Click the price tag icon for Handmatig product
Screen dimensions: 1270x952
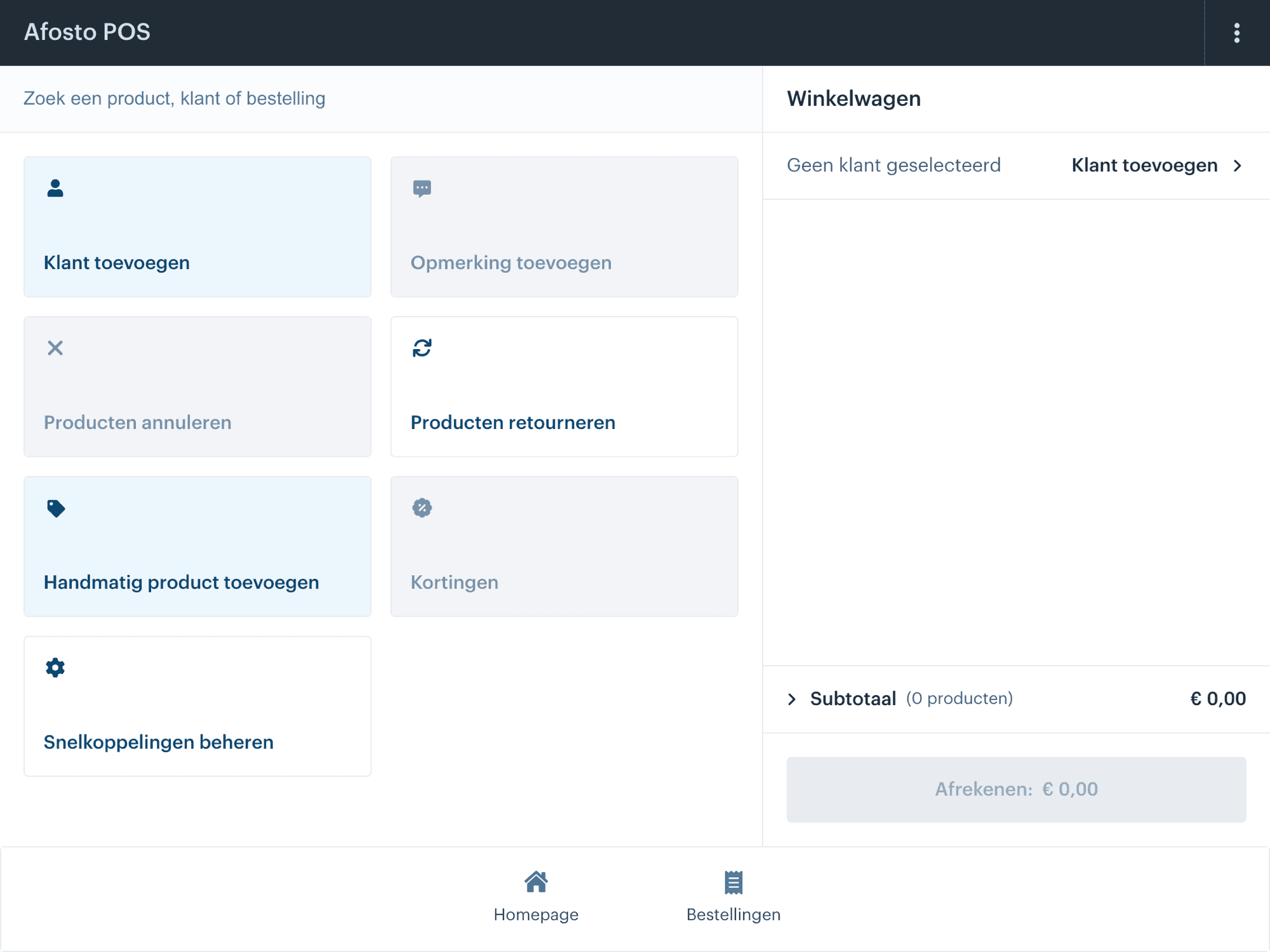[56, 508]
